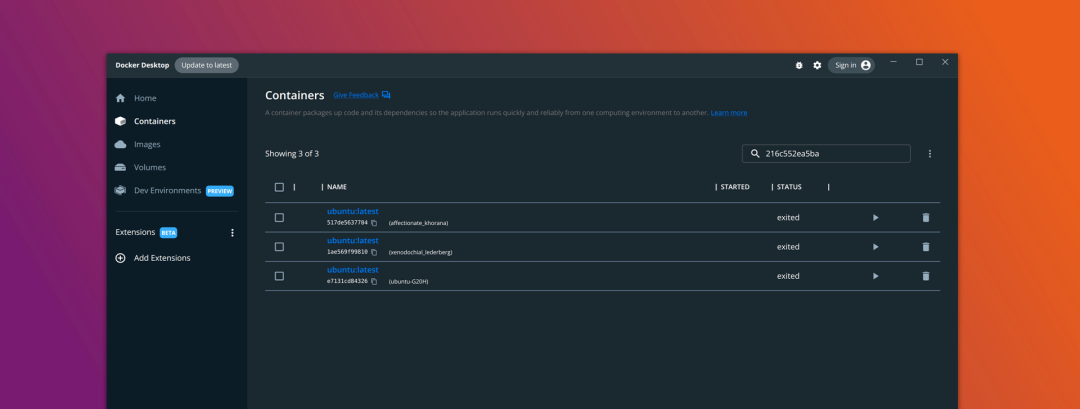This screenshot has height=409, width=1080.
Task: Select the ubuntu-G20H container checkbox
Action: pos(279,276)
